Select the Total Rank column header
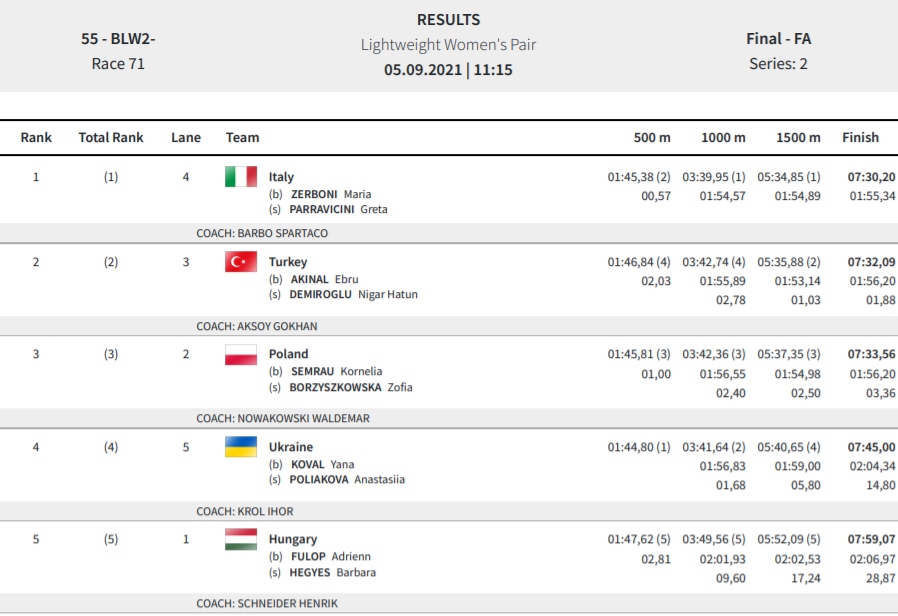This screenshot has width=898, height=616. click(111, 137)
